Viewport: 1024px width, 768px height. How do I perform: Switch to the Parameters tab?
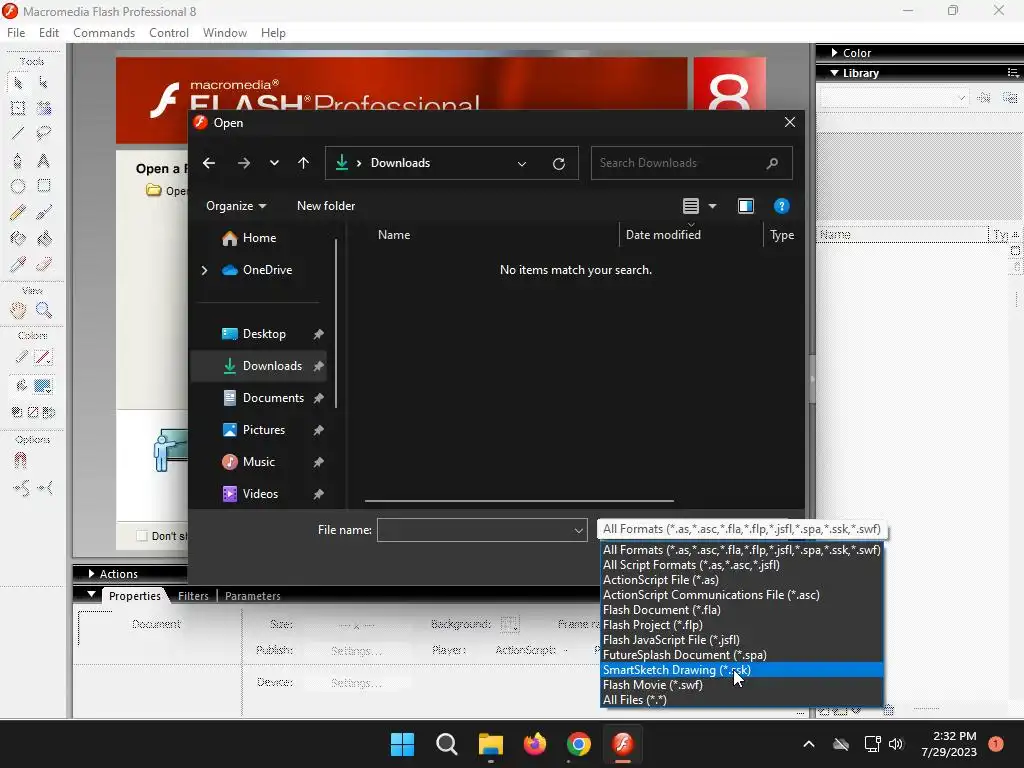(253, 596)
